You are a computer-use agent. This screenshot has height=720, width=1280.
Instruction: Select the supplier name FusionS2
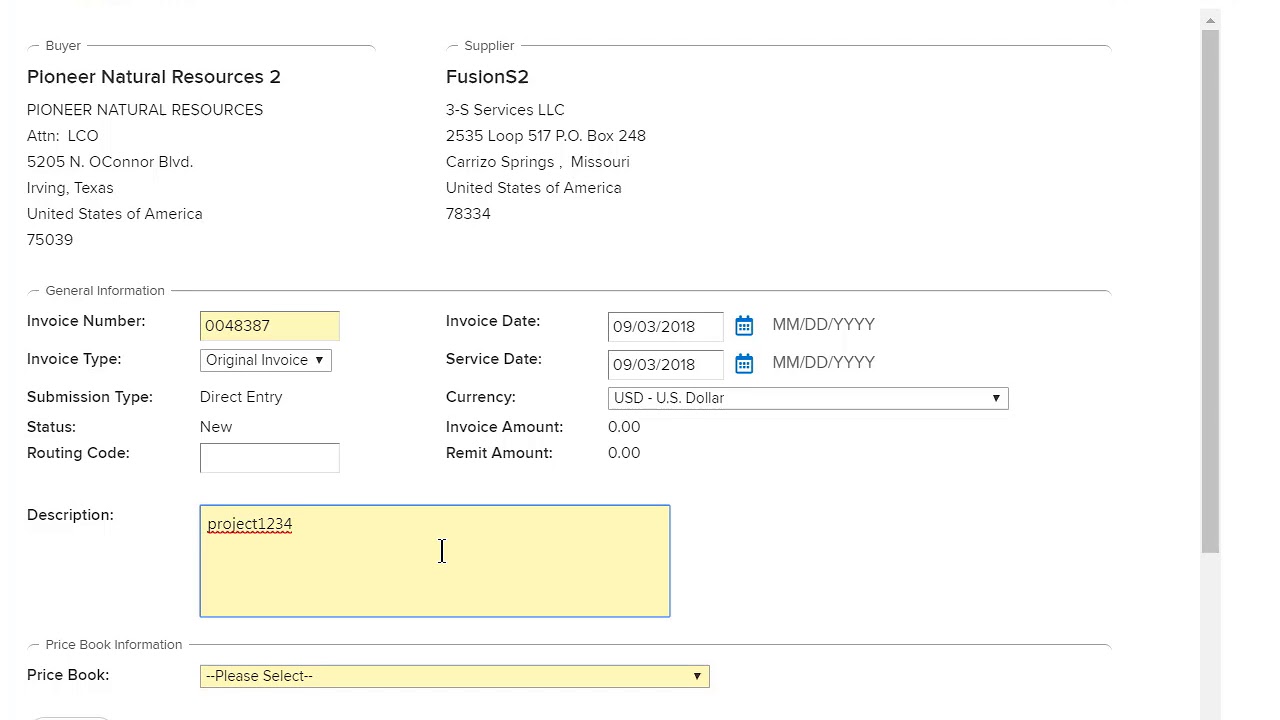[487, 77]
